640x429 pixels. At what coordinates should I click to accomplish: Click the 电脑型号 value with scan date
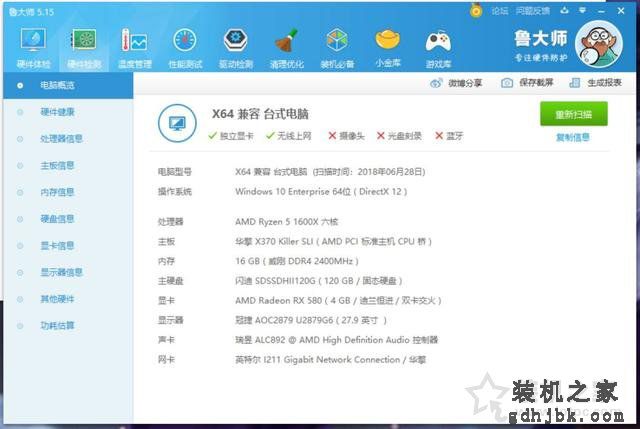pyautogui.click(x=330, y=172)
